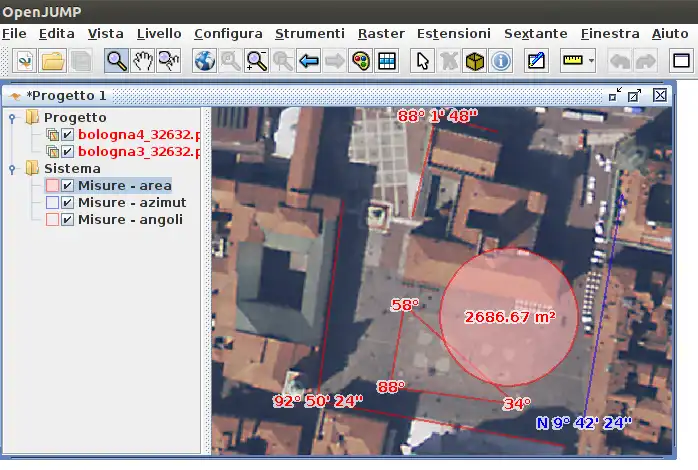
Task: Open the Sextante menu
Action: tap(535, 33)
